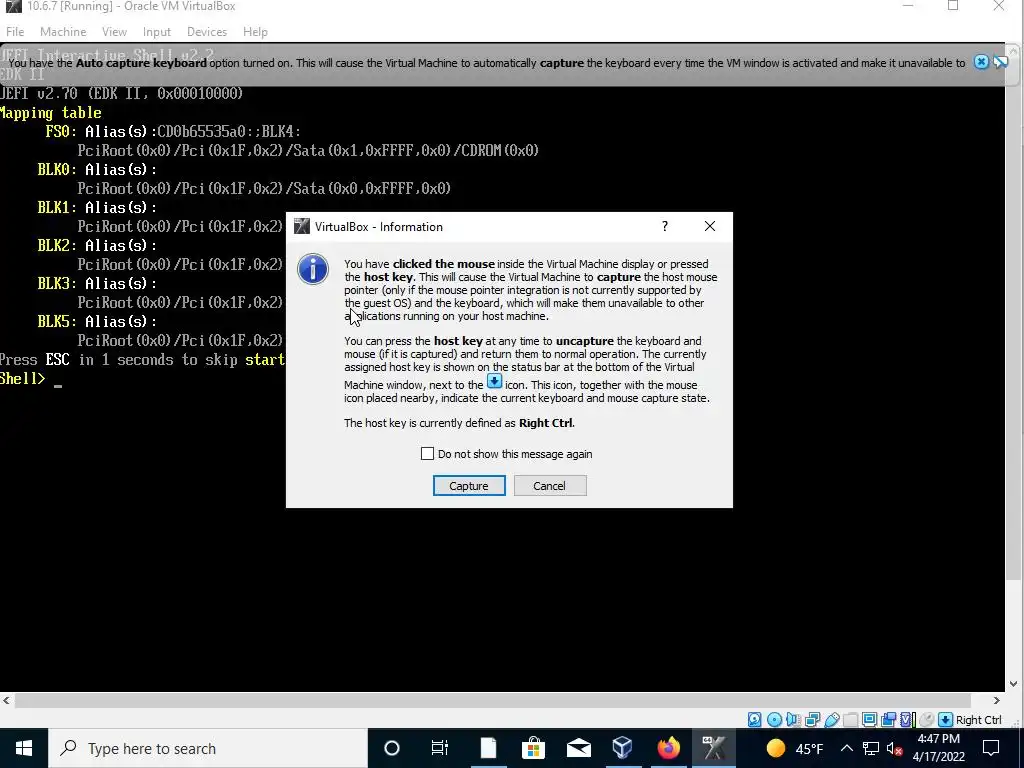Click the grey mouse integration icon in status bar
The image size is (1024, 768).
(927, 720)
